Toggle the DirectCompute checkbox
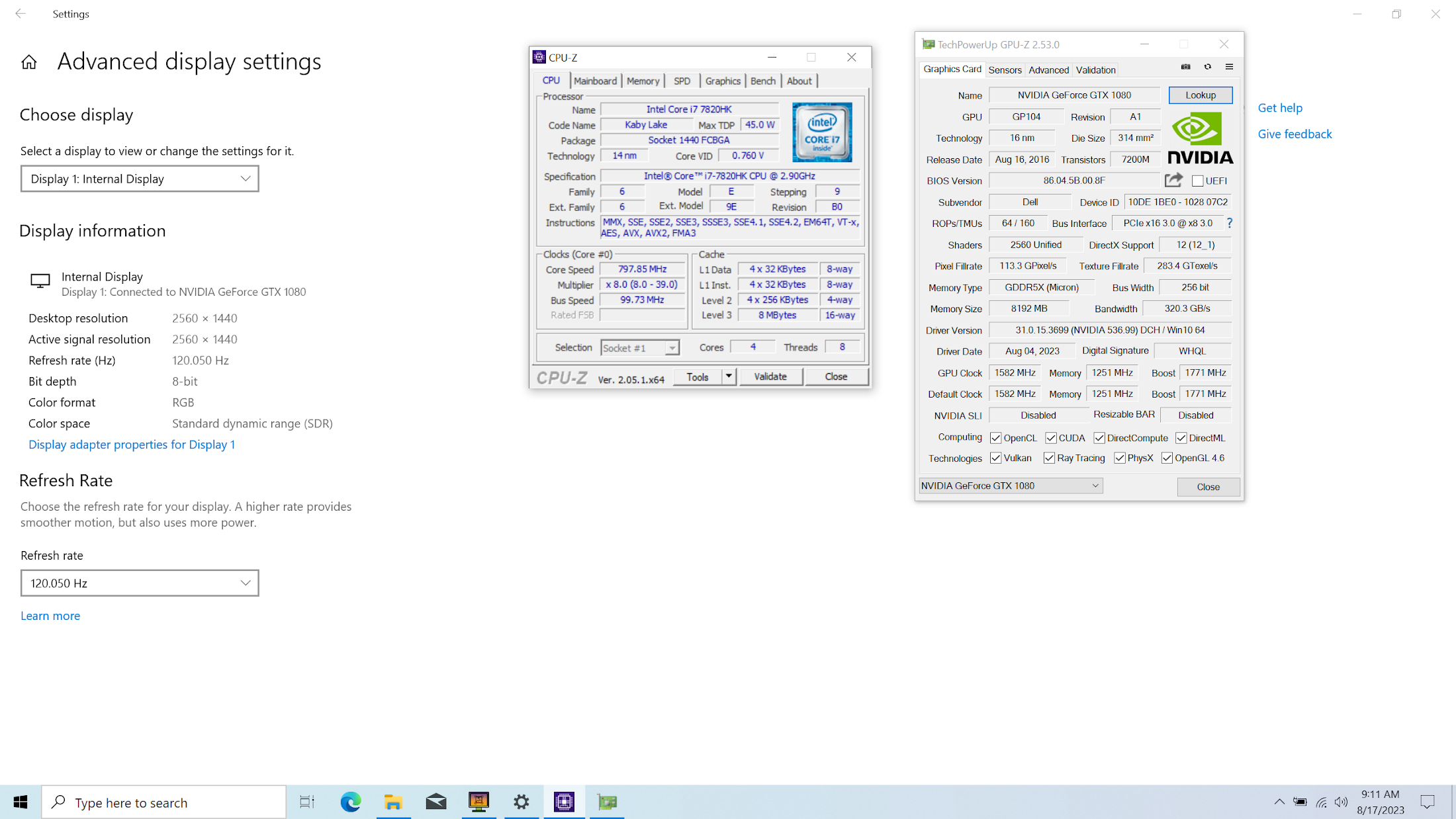Screen dimensions: 1456x819 (1099, 438)
